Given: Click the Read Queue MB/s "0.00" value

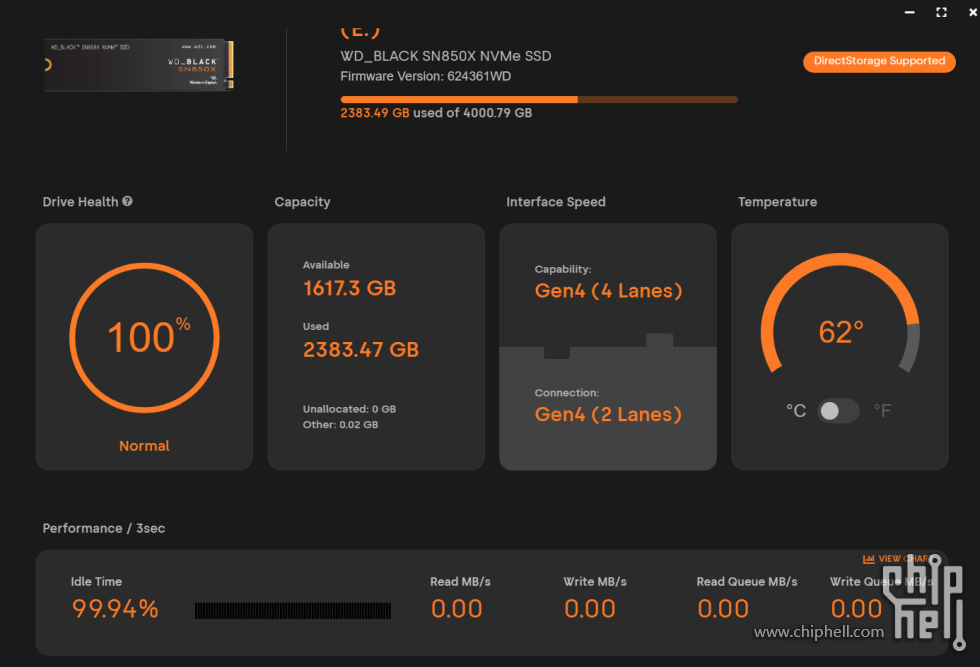Looking at the screenshot, I should pos(723,609).
